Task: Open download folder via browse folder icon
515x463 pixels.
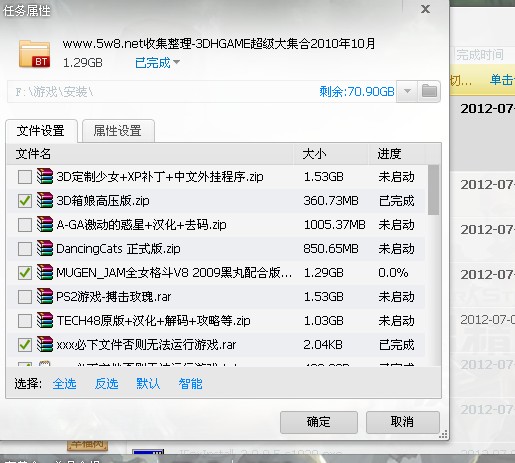Action: (x=429, y=91)
